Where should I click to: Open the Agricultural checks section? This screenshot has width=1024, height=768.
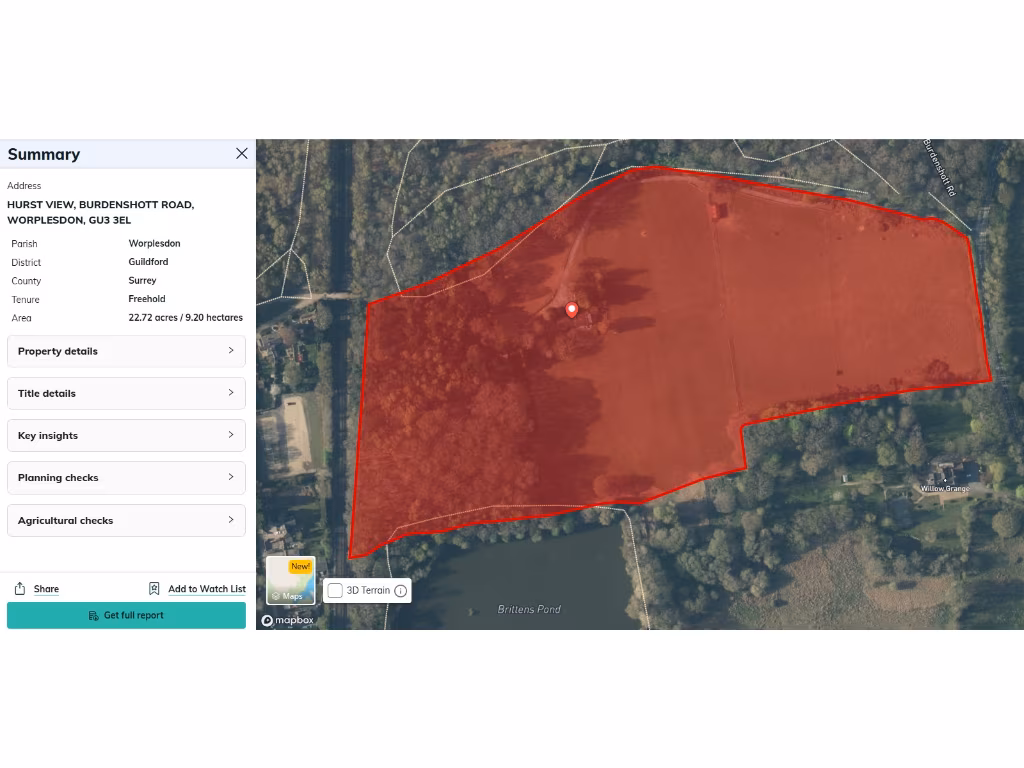(x=126, y=520)
